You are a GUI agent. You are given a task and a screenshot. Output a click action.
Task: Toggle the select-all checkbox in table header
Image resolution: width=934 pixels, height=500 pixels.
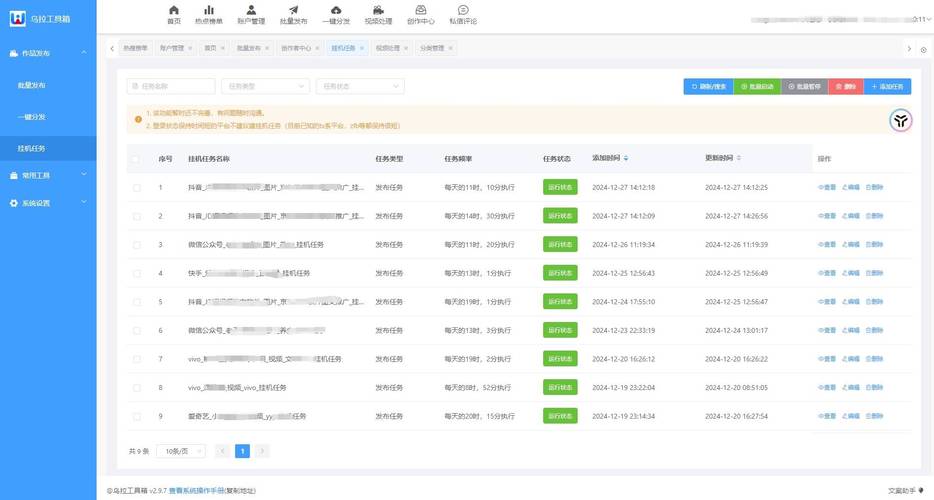coord(136,159)
